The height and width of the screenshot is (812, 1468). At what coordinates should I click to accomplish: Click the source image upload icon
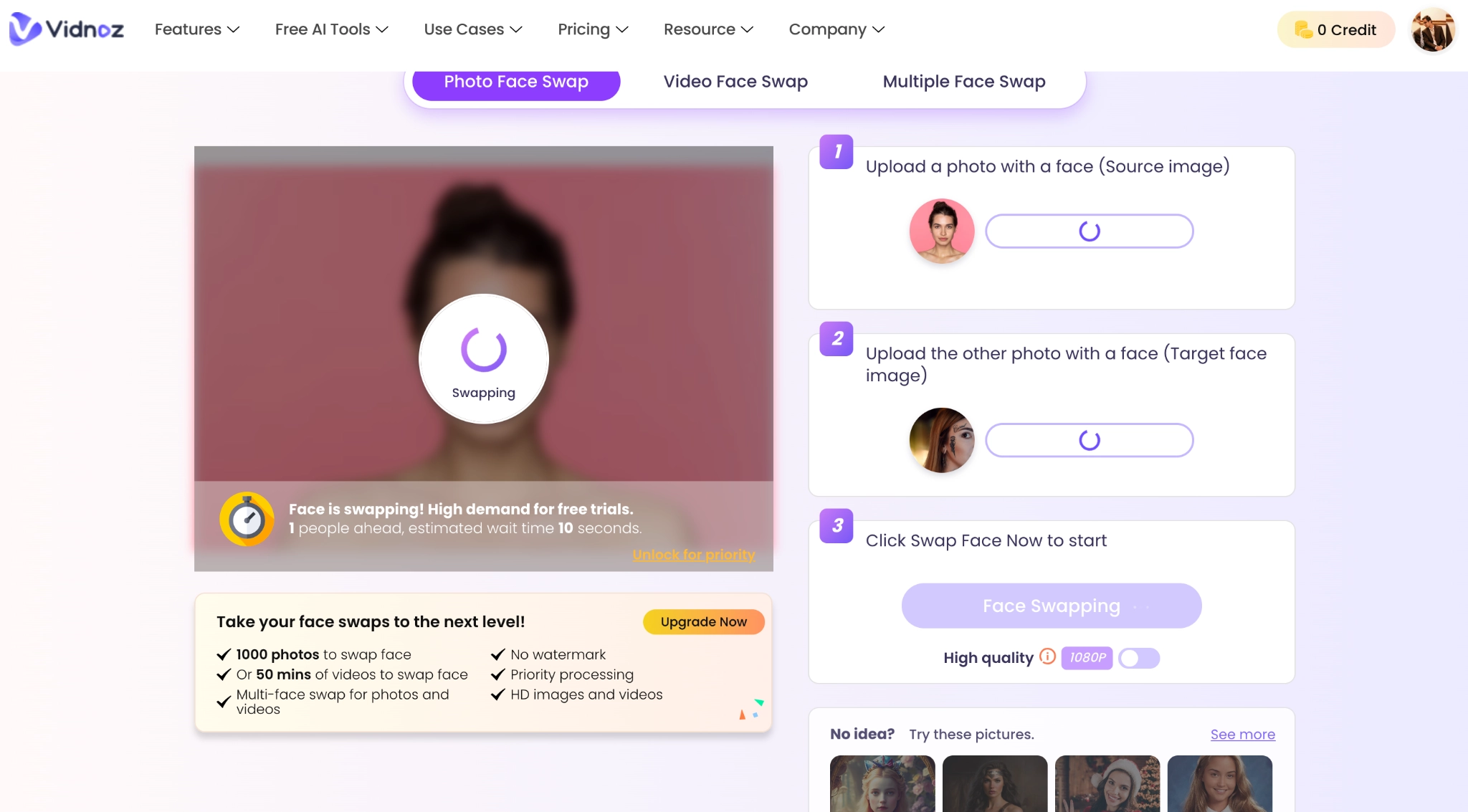point(941,231)
